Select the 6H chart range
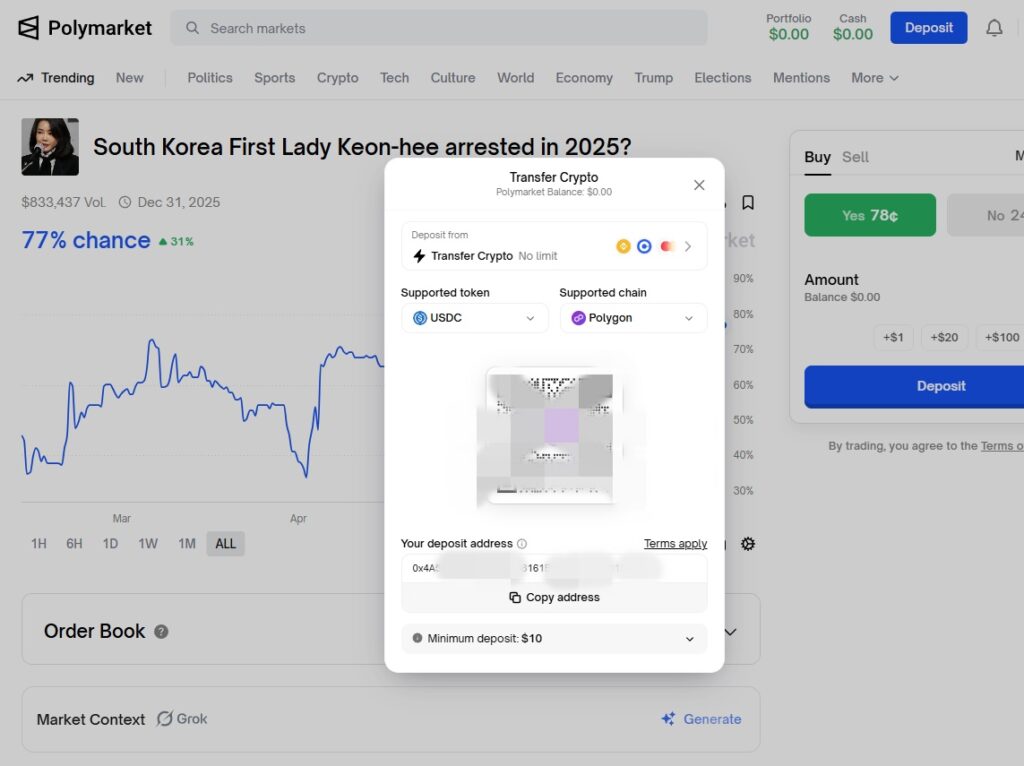 click(x=74, y=543)
